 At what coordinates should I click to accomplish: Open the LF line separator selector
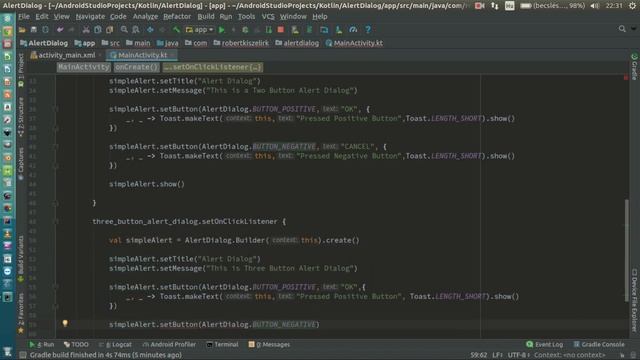point(498,355)
